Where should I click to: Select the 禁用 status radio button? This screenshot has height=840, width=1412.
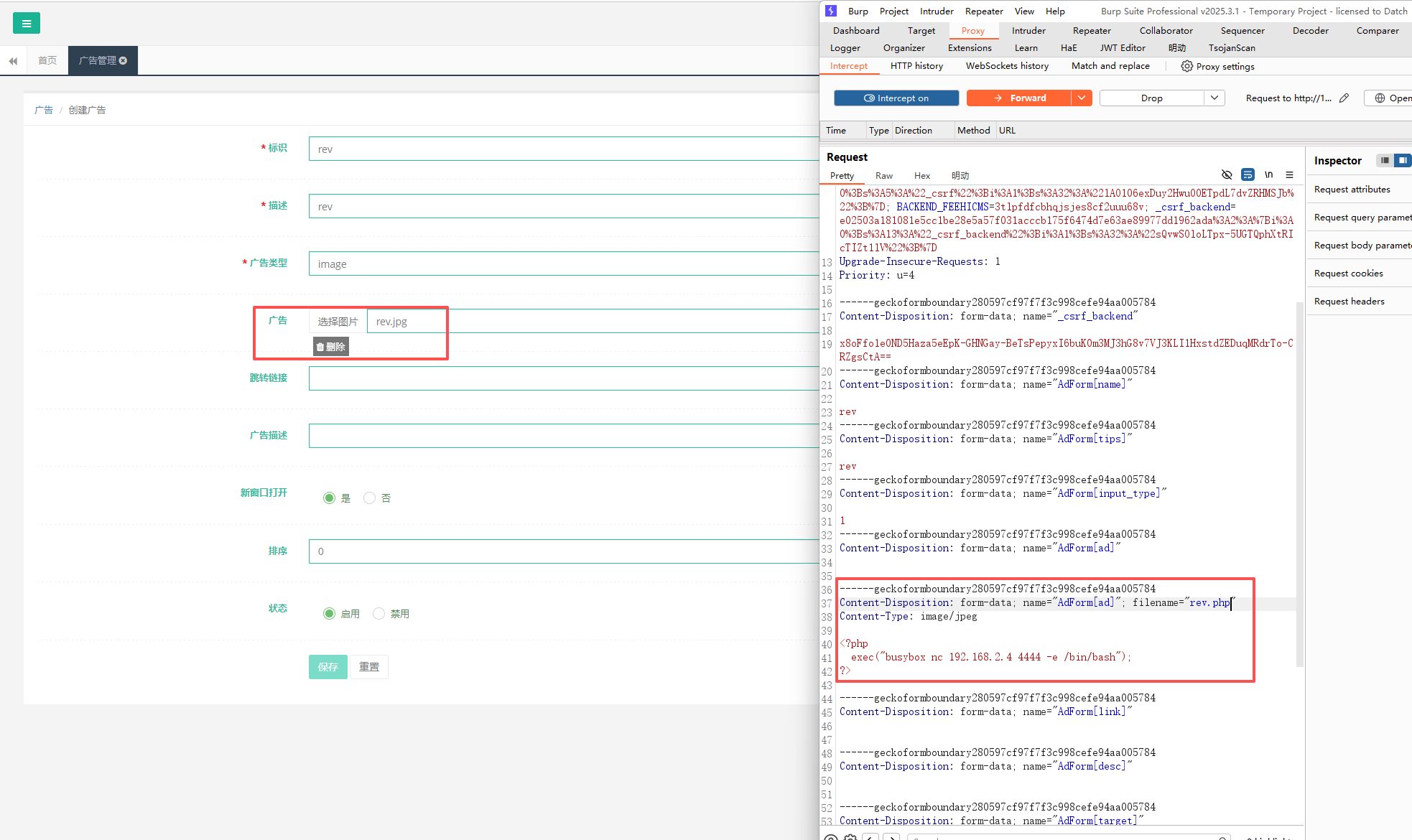[x=378, y=613]
